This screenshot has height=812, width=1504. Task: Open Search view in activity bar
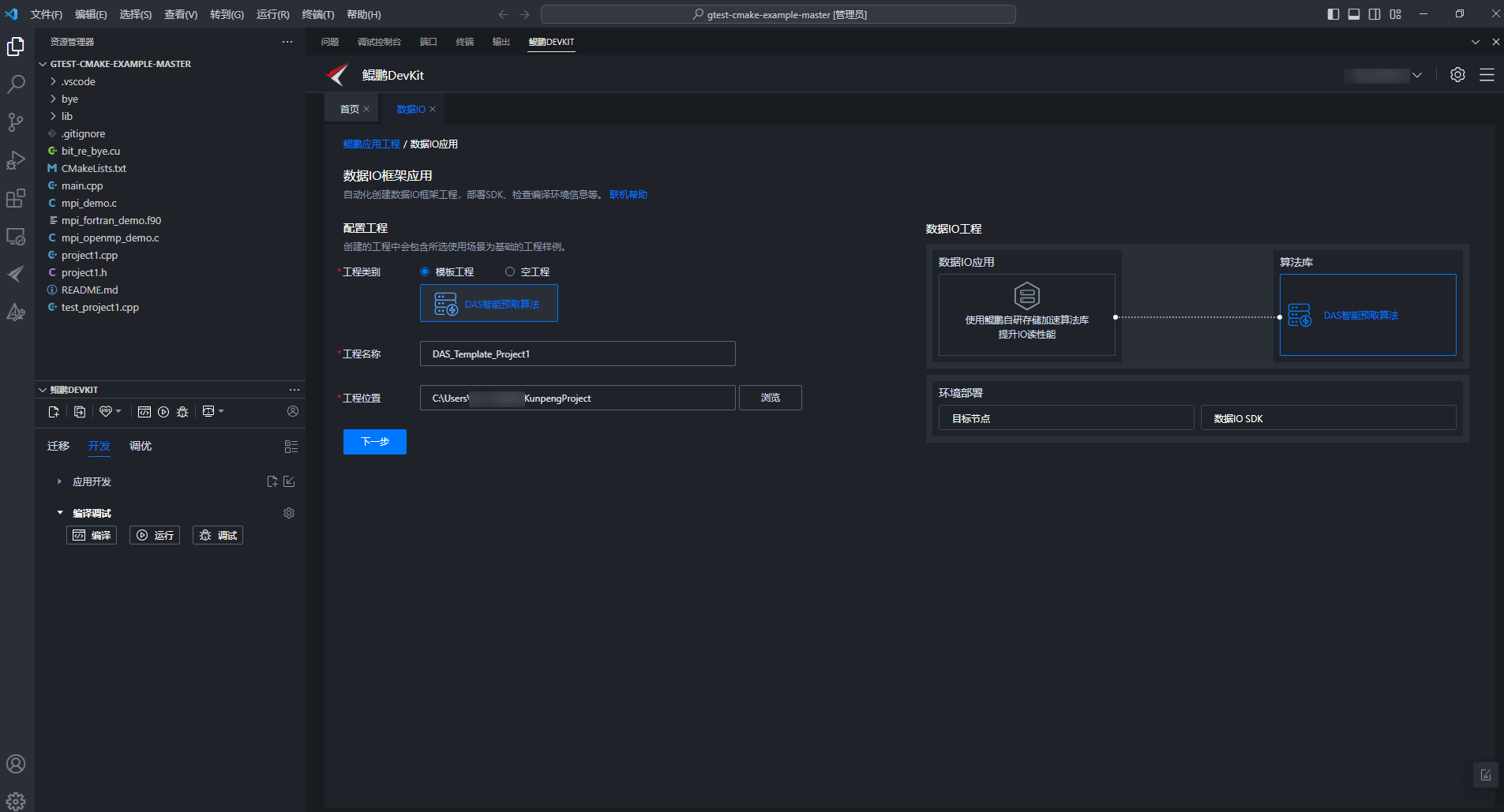tap(16, 84)
